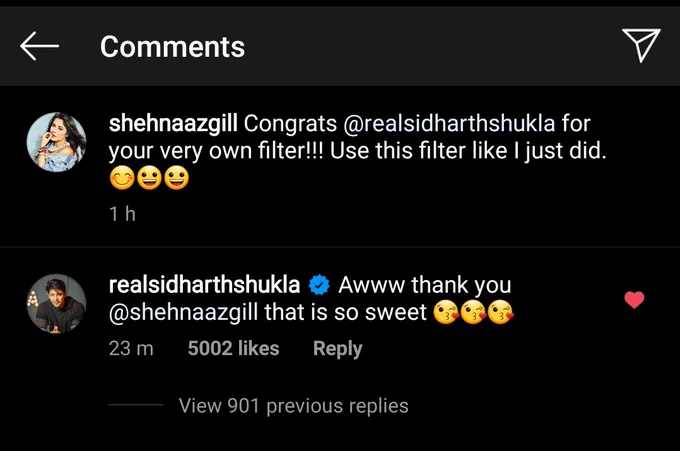Click the Comments header title

click(173, 47)
